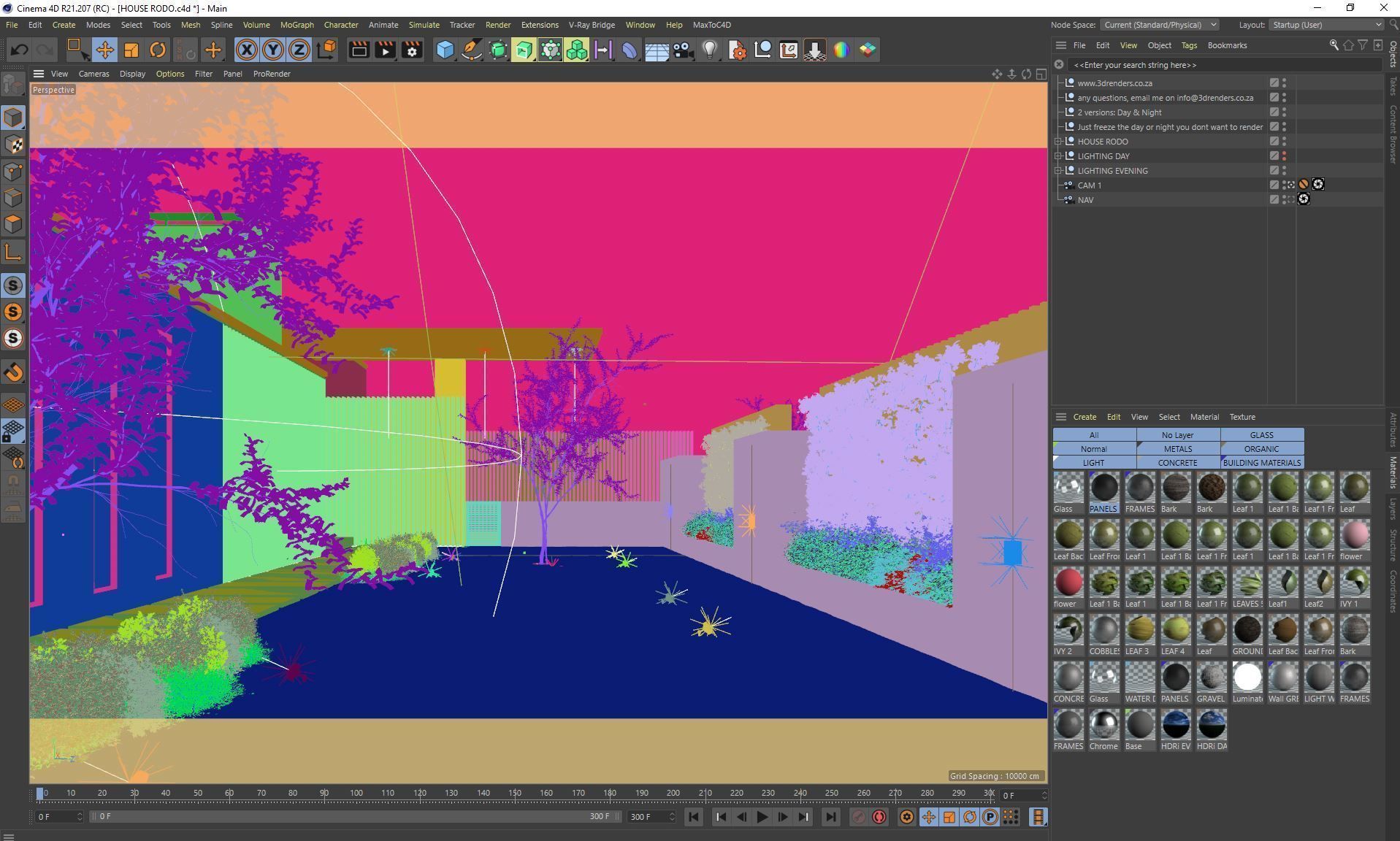
Task: Open the Object Manager Tags menu
Action: click(1189, 45)
